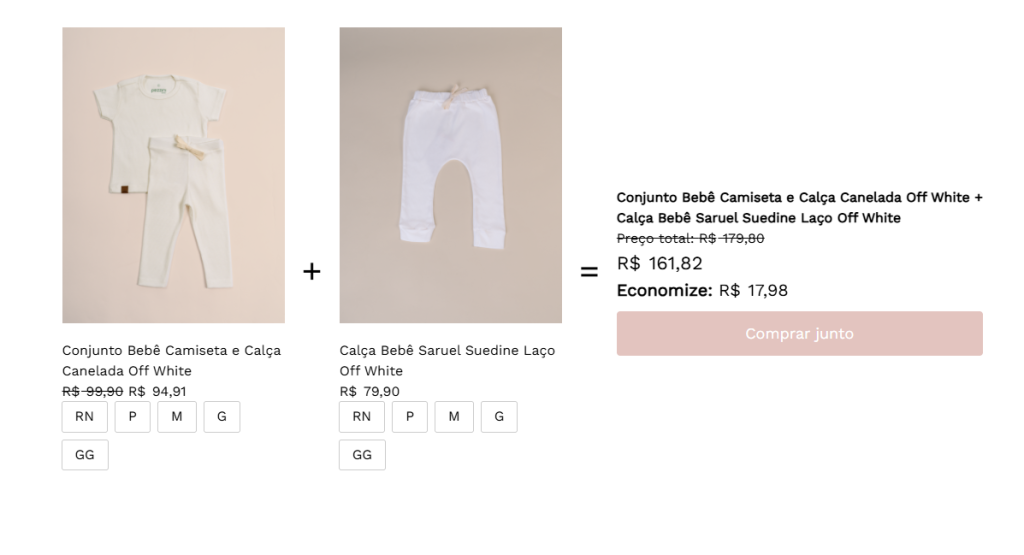Select size RN for Conjunto Bebê set
The height and width of the screenshot is (555, 1024).
click(85, 417)
